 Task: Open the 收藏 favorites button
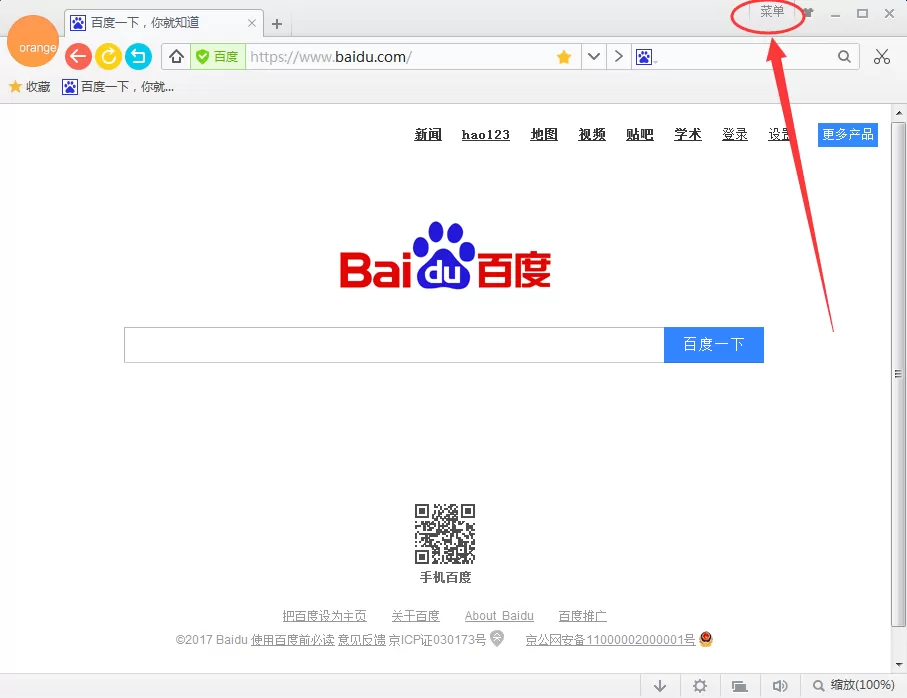point(30,87)
